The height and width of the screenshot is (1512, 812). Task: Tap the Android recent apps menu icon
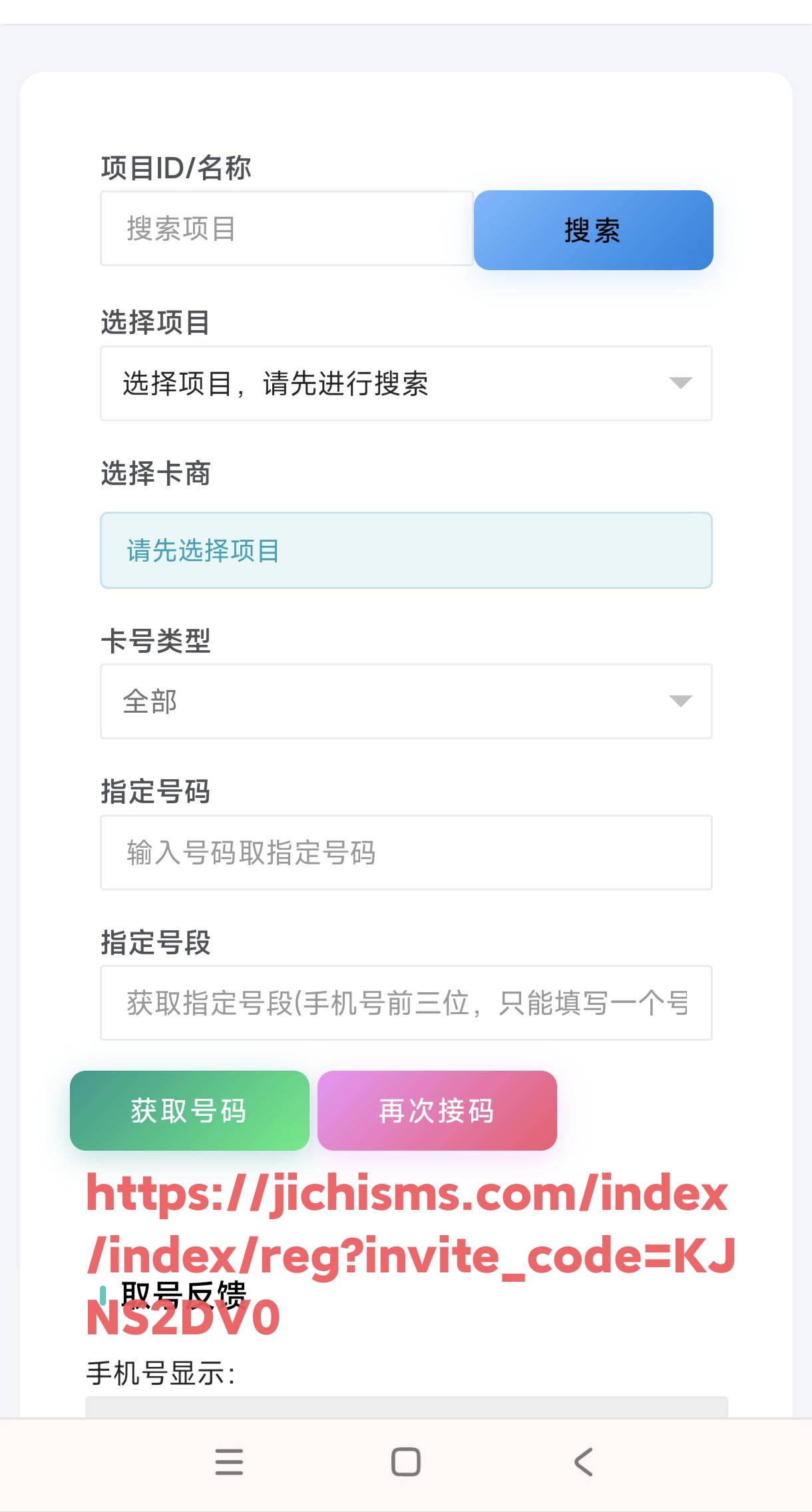[x=229, y=1461]
